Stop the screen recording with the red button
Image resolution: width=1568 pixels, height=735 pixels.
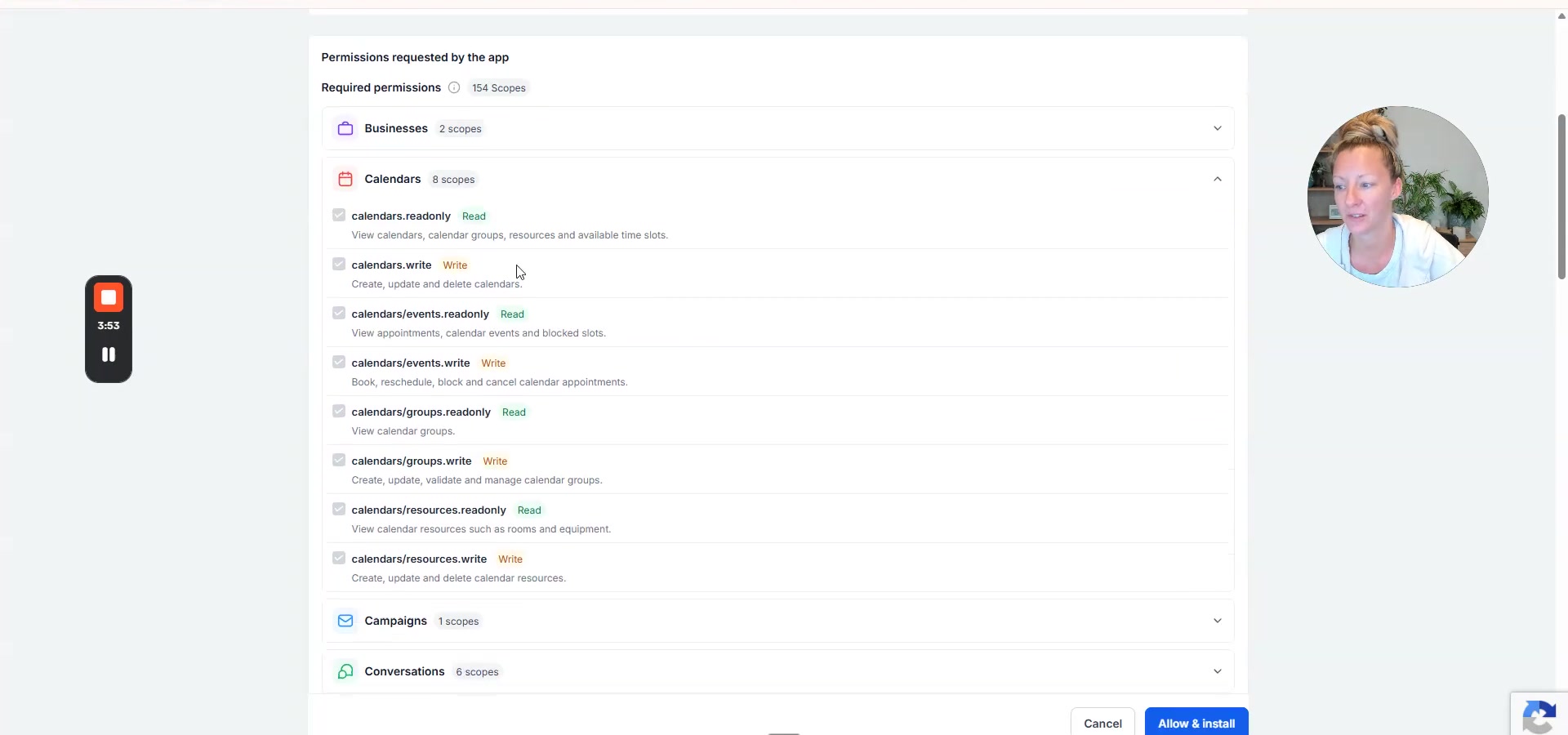(x=109, y=297)
